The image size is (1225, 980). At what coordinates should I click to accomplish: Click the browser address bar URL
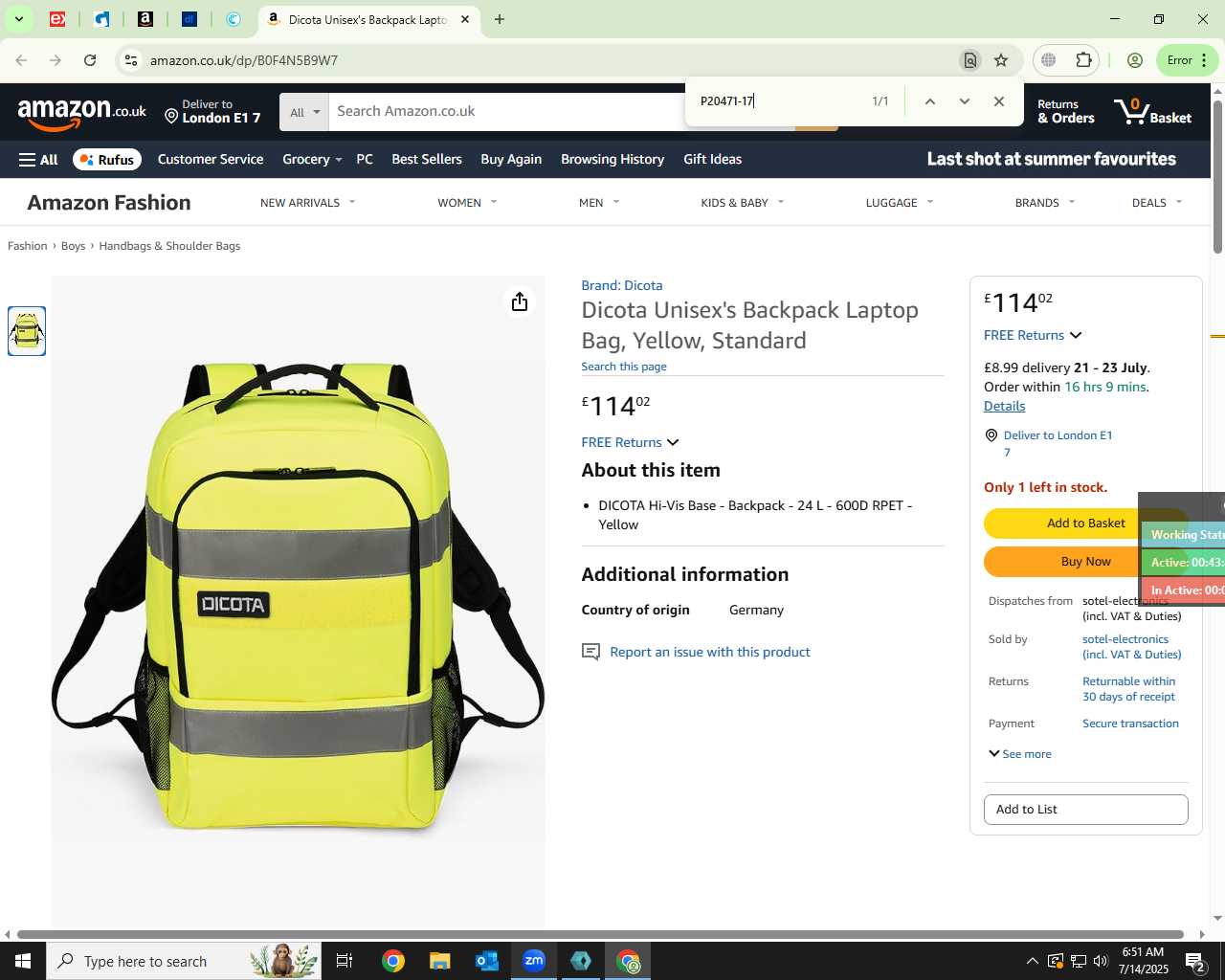[244, 60]
